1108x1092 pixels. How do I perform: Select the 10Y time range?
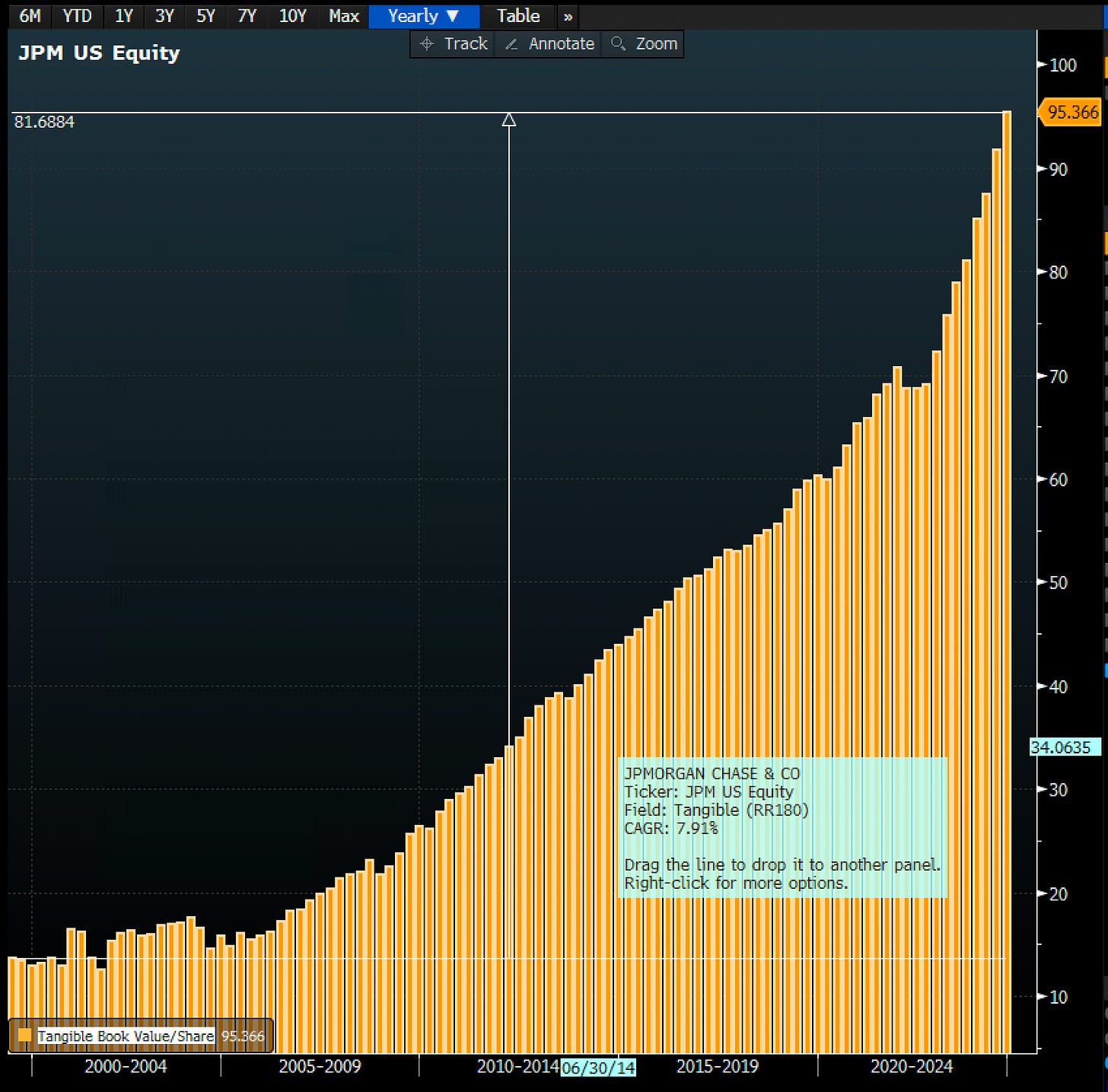pos(293,16)
